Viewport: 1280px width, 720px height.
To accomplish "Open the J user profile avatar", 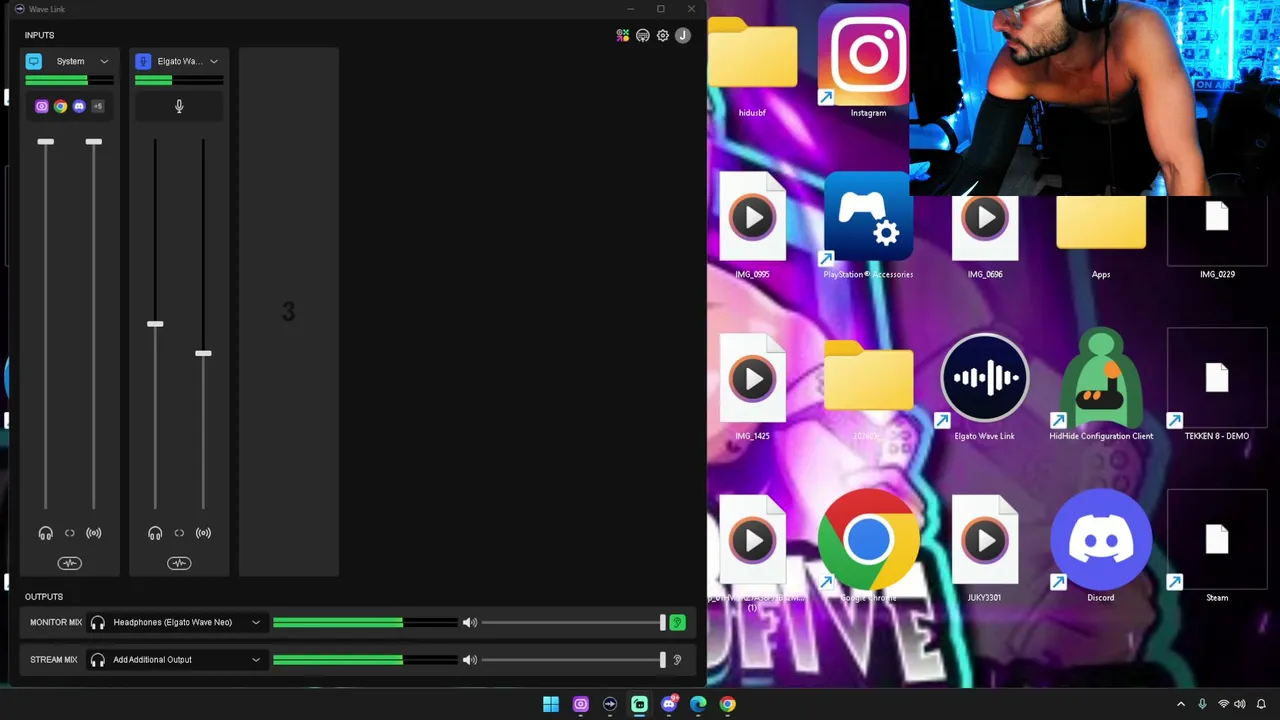I will pyautogui.click(x=683, y=36).
